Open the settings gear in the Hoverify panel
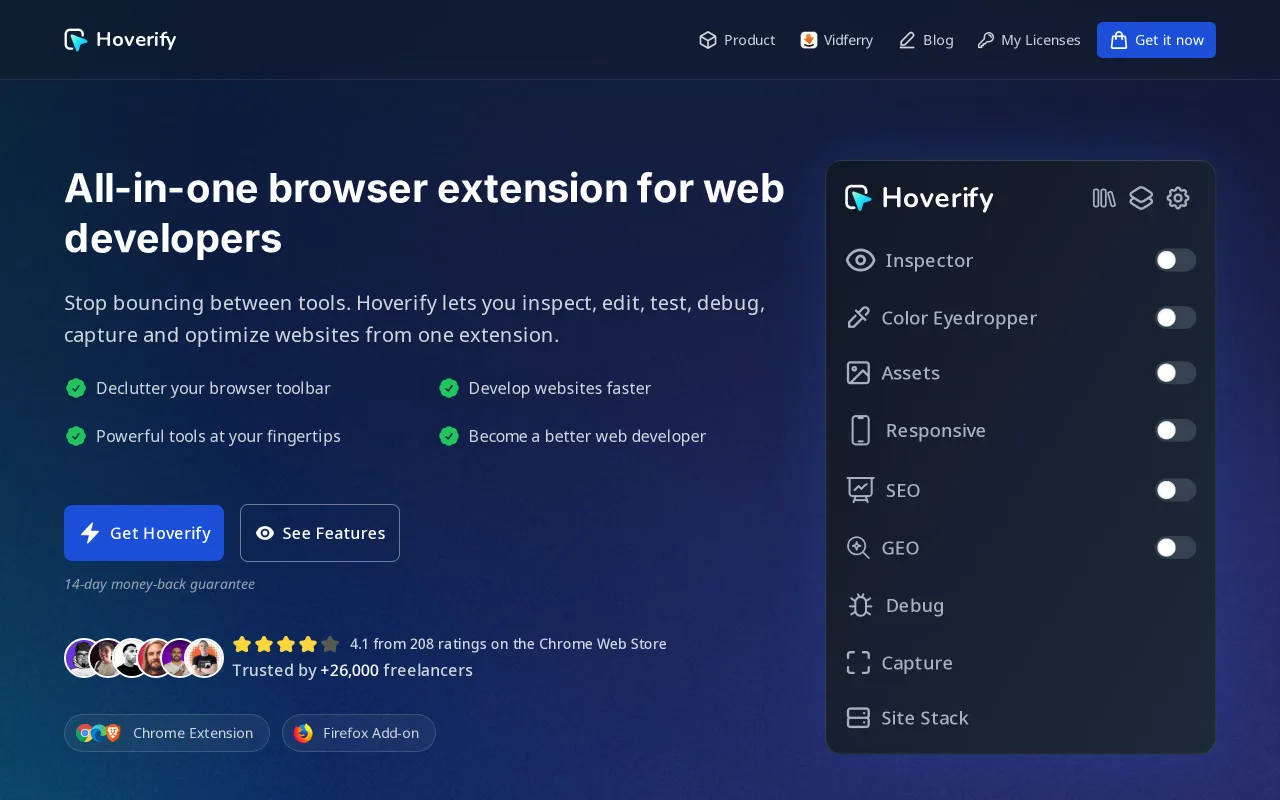Image resolution: width=1280 pixels, height=800 pixels. click(x=1178, y=198)
